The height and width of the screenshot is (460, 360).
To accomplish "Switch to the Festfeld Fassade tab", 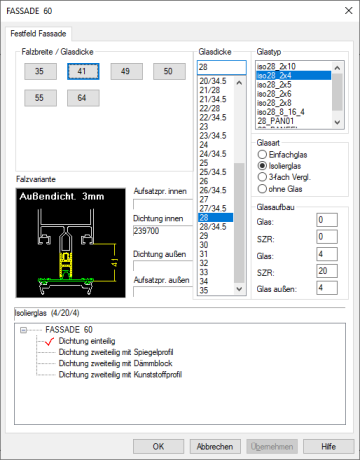I will [38, 34].
